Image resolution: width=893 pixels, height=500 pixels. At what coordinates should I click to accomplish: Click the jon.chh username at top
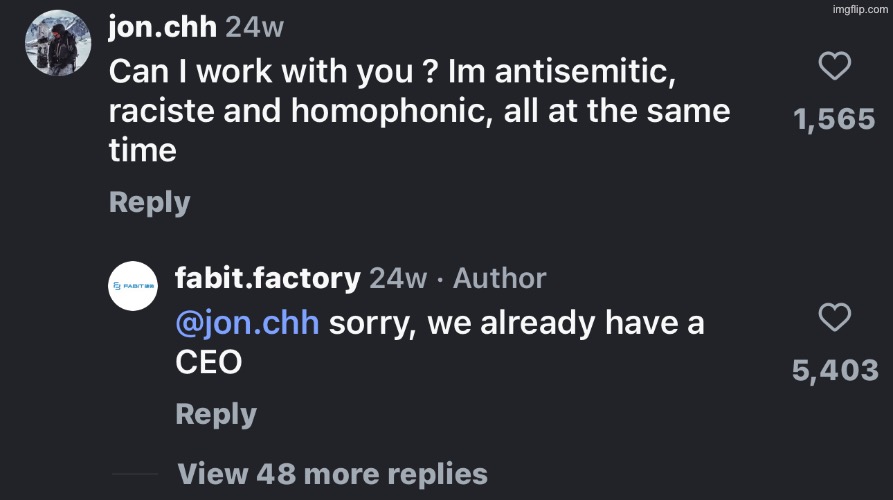click(162, 27)
